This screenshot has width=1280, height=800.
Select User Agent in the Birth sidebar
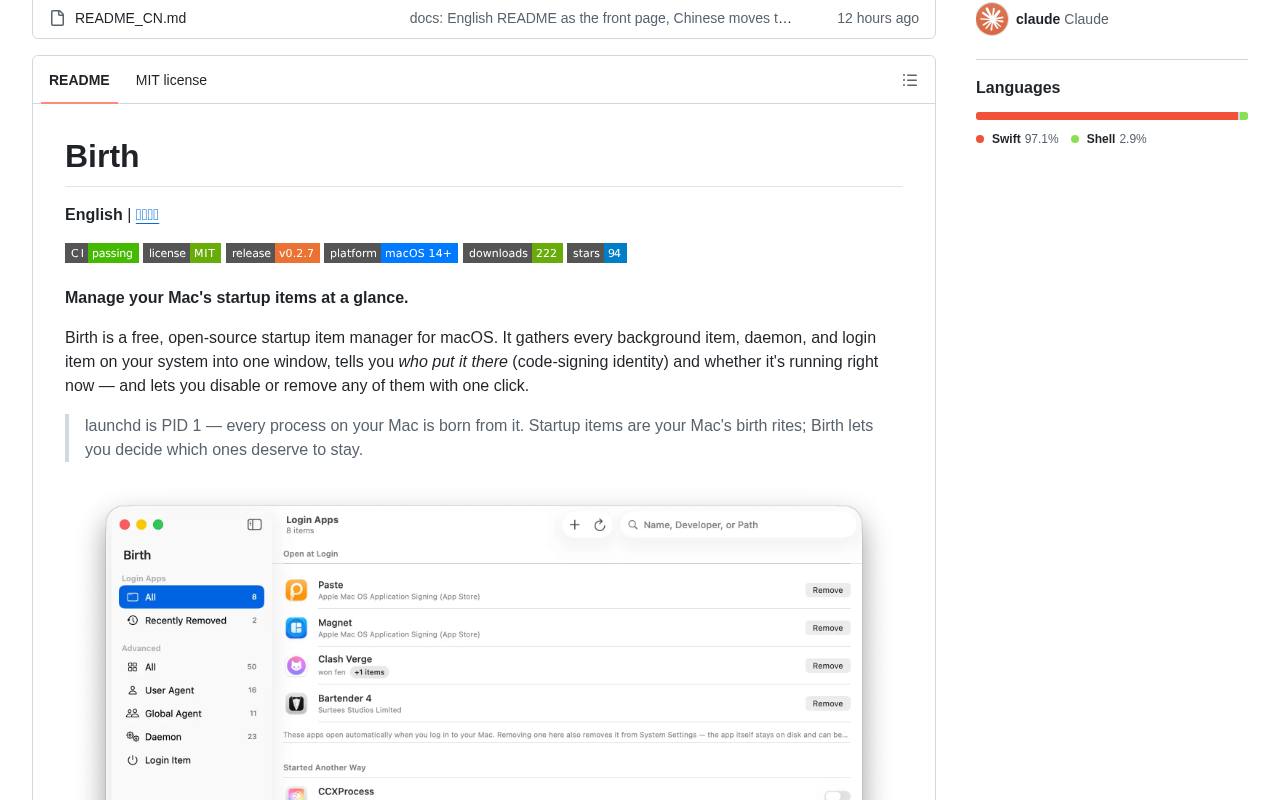pyautogui.click(x=192, y=691)
